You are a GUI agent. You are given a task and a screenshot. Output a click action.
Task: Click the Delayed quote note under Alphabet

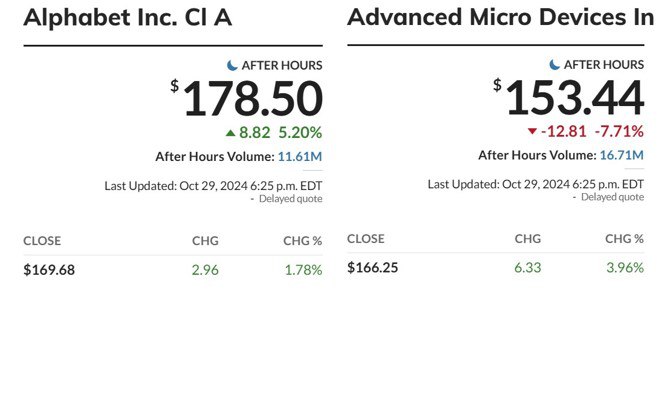[290, 199]
